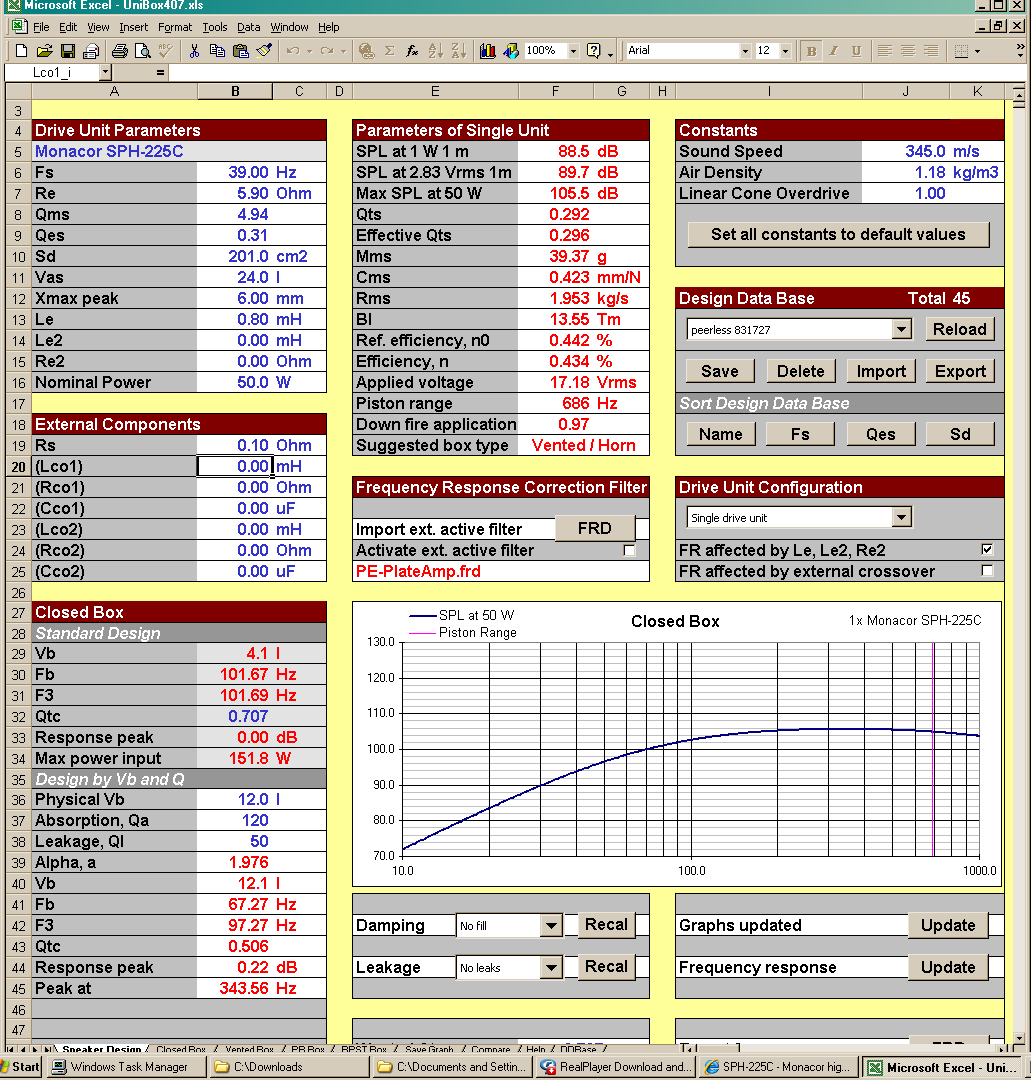
Task: Open the Leakage No leaks dropdown
Action: [x=551, y=968]
